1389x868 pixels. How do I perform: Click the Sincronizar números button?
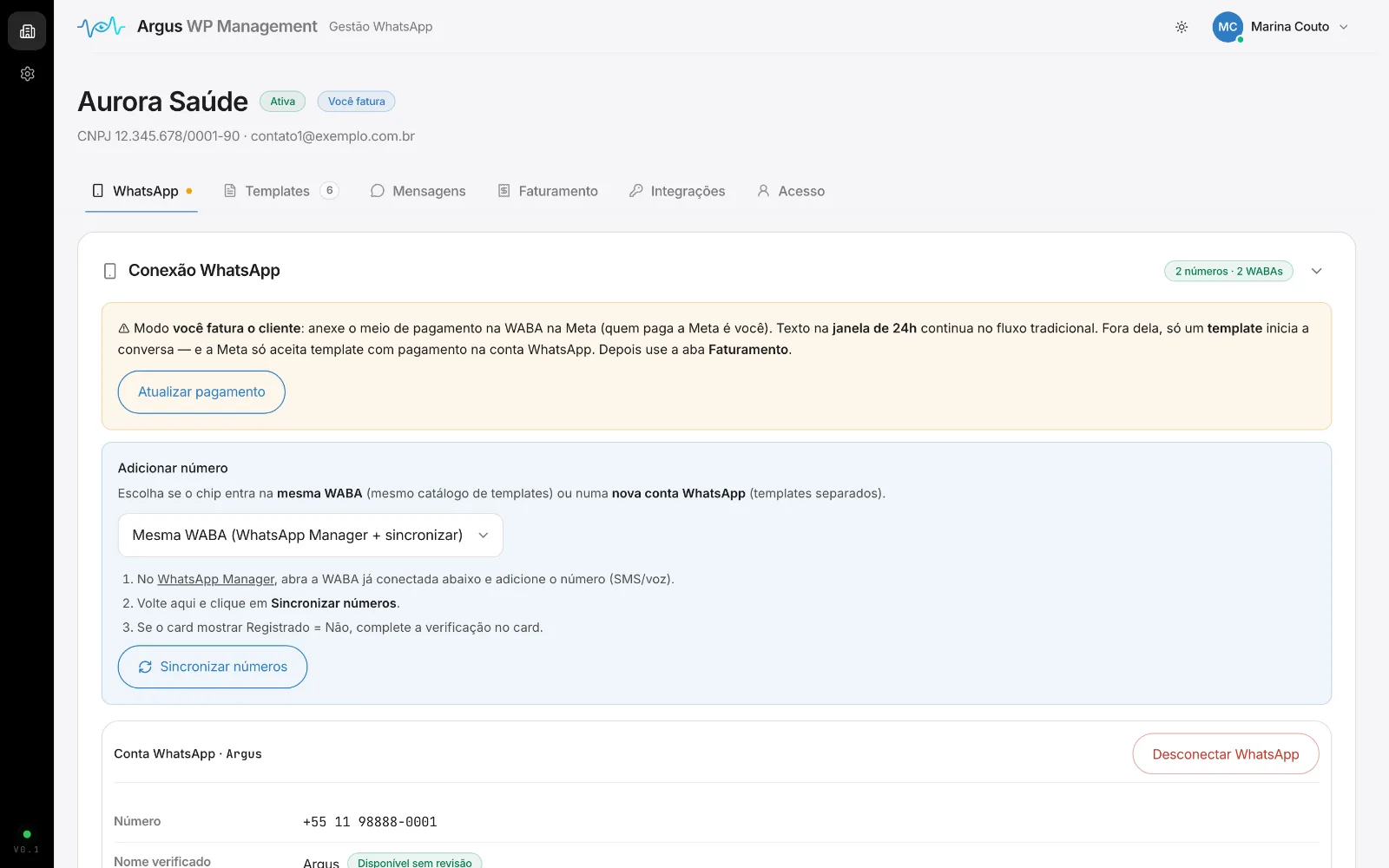[213, 667]
